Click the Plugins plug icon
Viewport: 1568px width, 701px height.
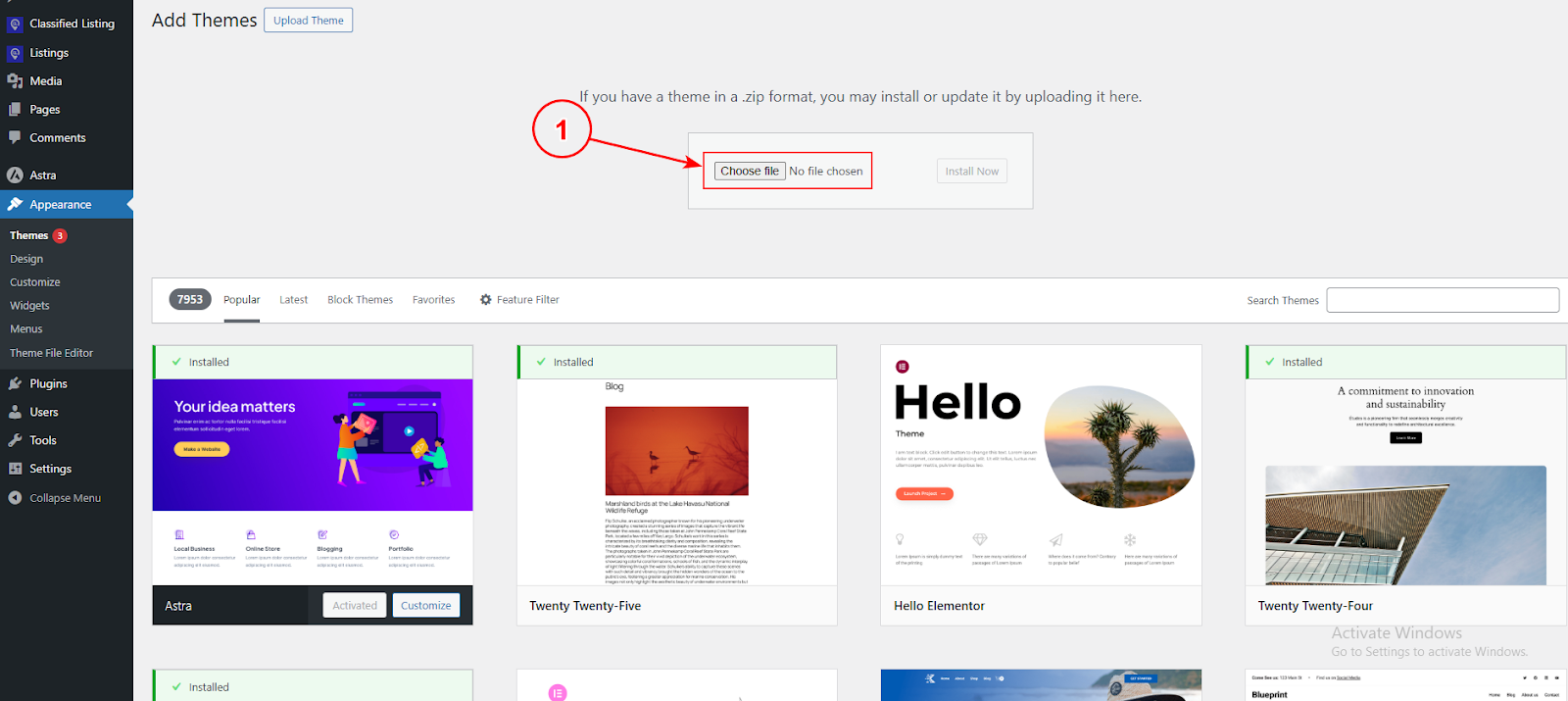[15, 384]
